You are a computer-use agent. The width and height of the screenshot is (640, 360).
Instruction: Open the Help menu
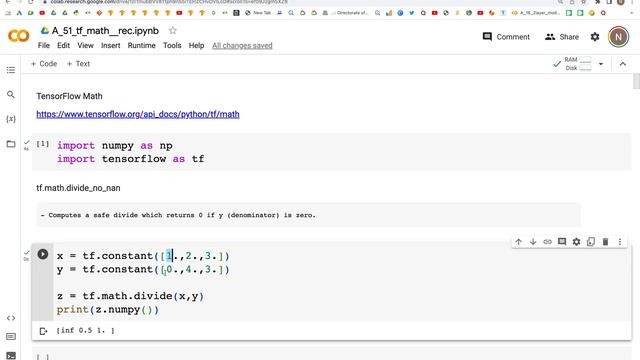click(x=196, y=45)
